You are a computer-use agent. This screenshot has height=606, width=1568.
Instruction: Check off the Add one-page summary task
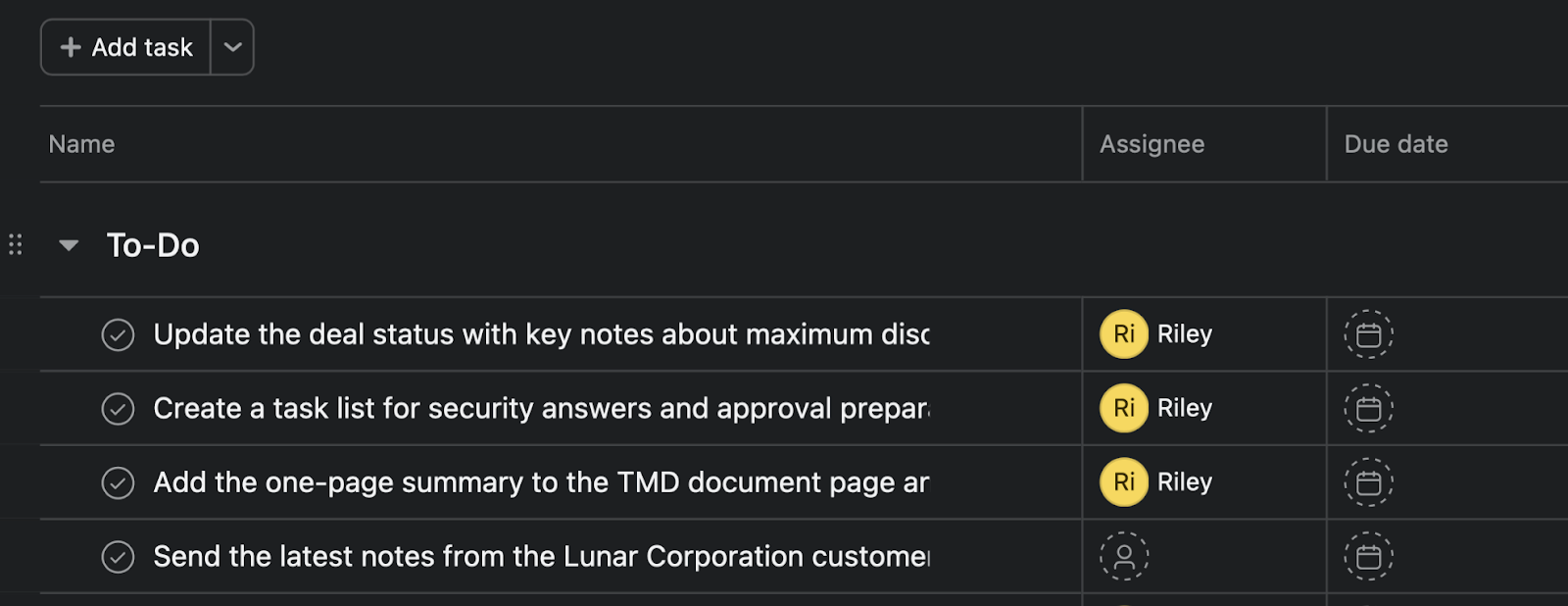tap(118, 482)
